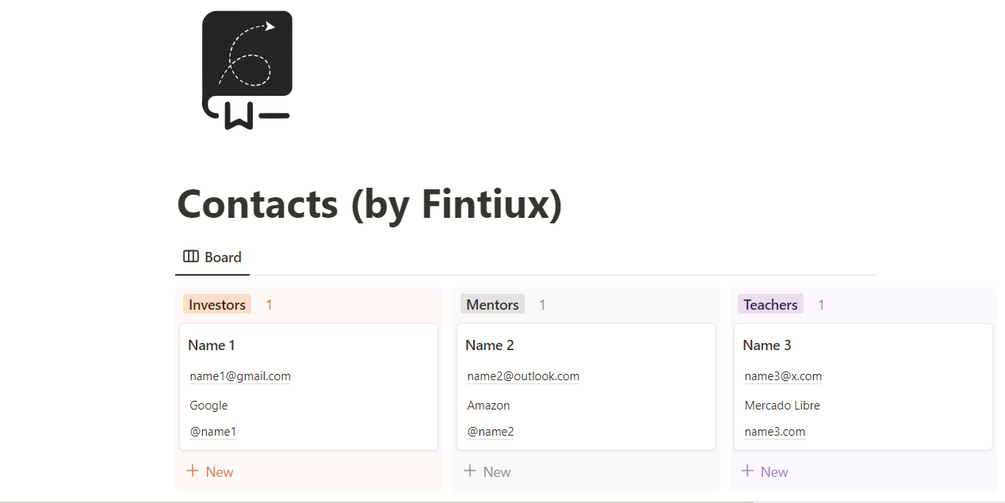Select the Investors group tag
The width and height of the screenshot is (1005, 503).
click(x=217, y=305)
